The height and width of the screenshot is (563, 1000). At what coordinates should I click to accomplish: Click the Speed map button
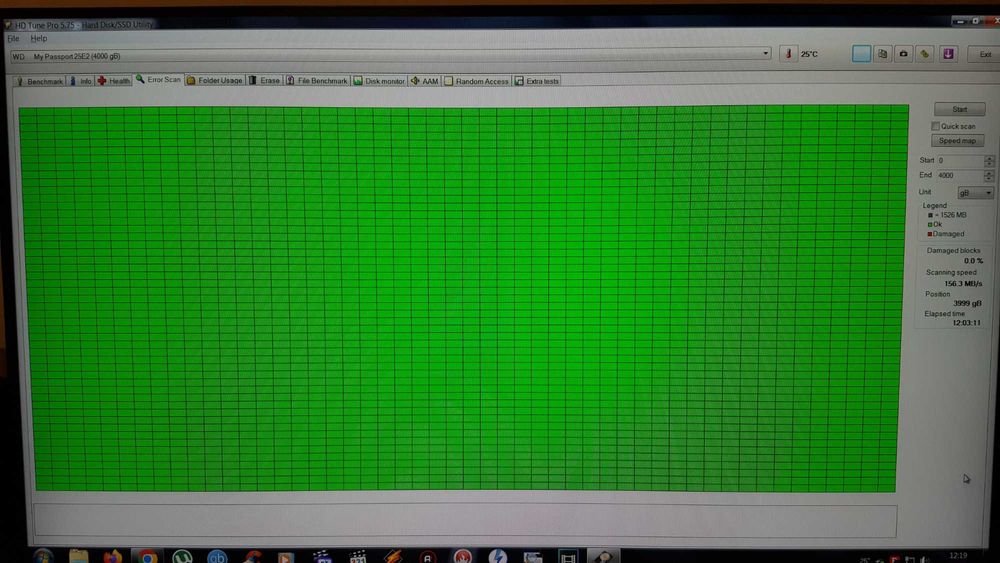[957, 141]
